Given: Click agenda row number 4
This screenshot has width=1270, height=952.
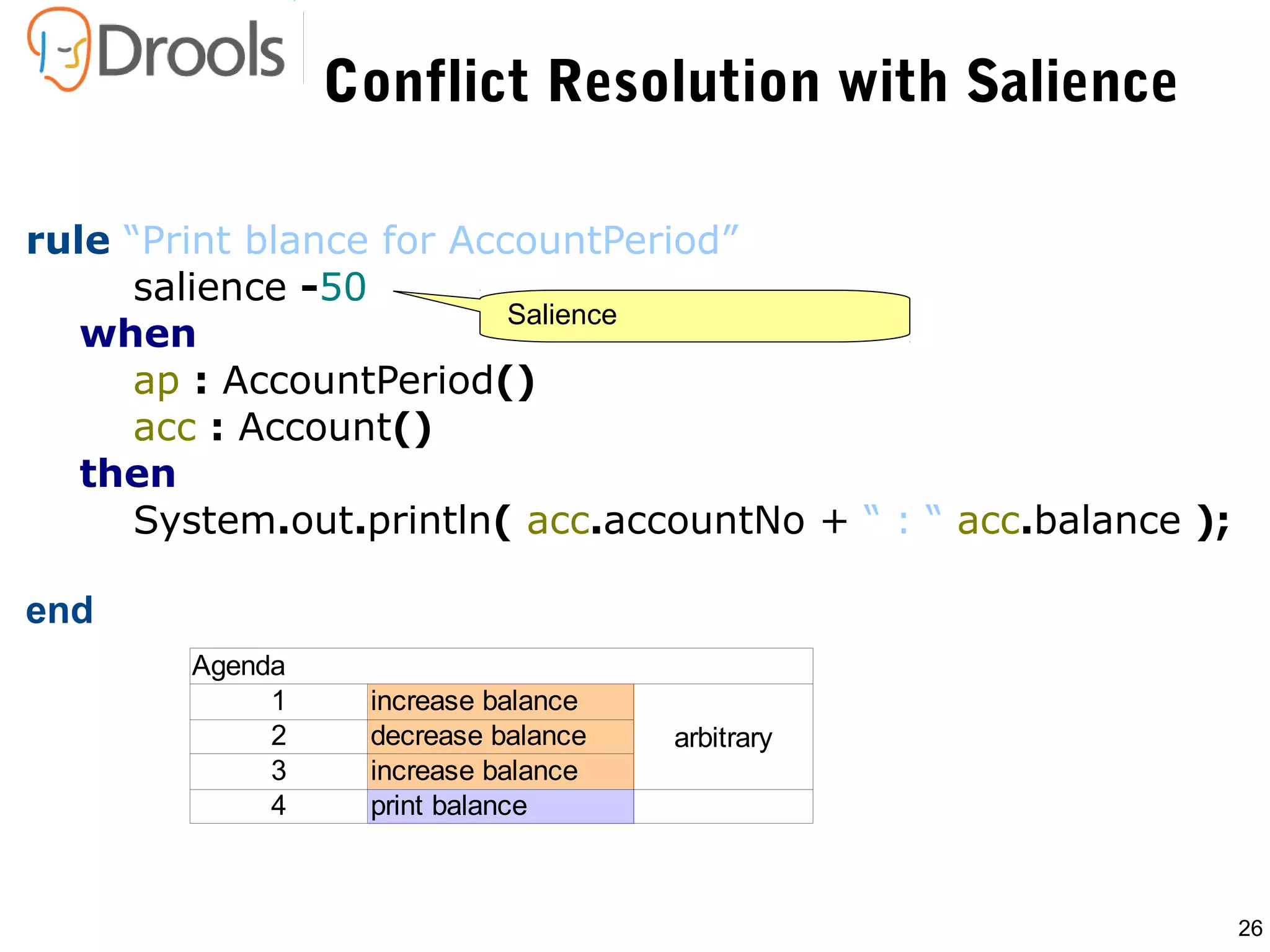Looking at the screenshot, I should coord(278,806).
